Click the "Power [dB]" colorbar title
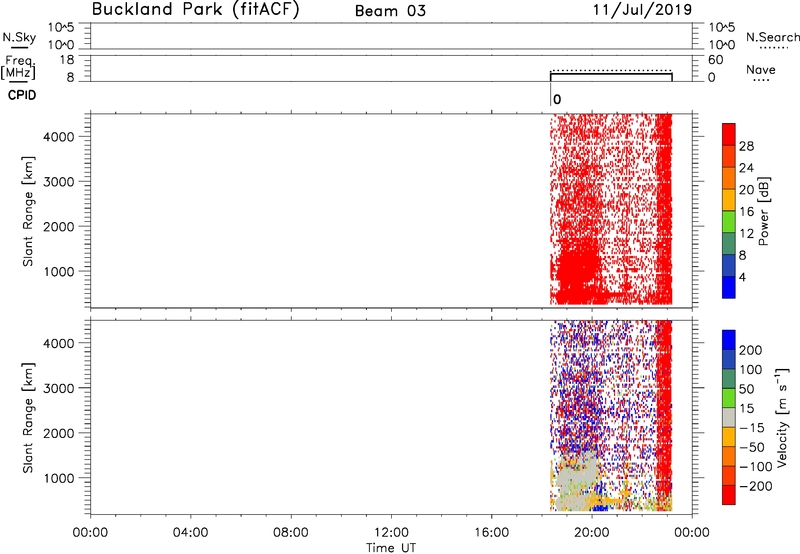The image size is (800, 554). click(764, 211)
